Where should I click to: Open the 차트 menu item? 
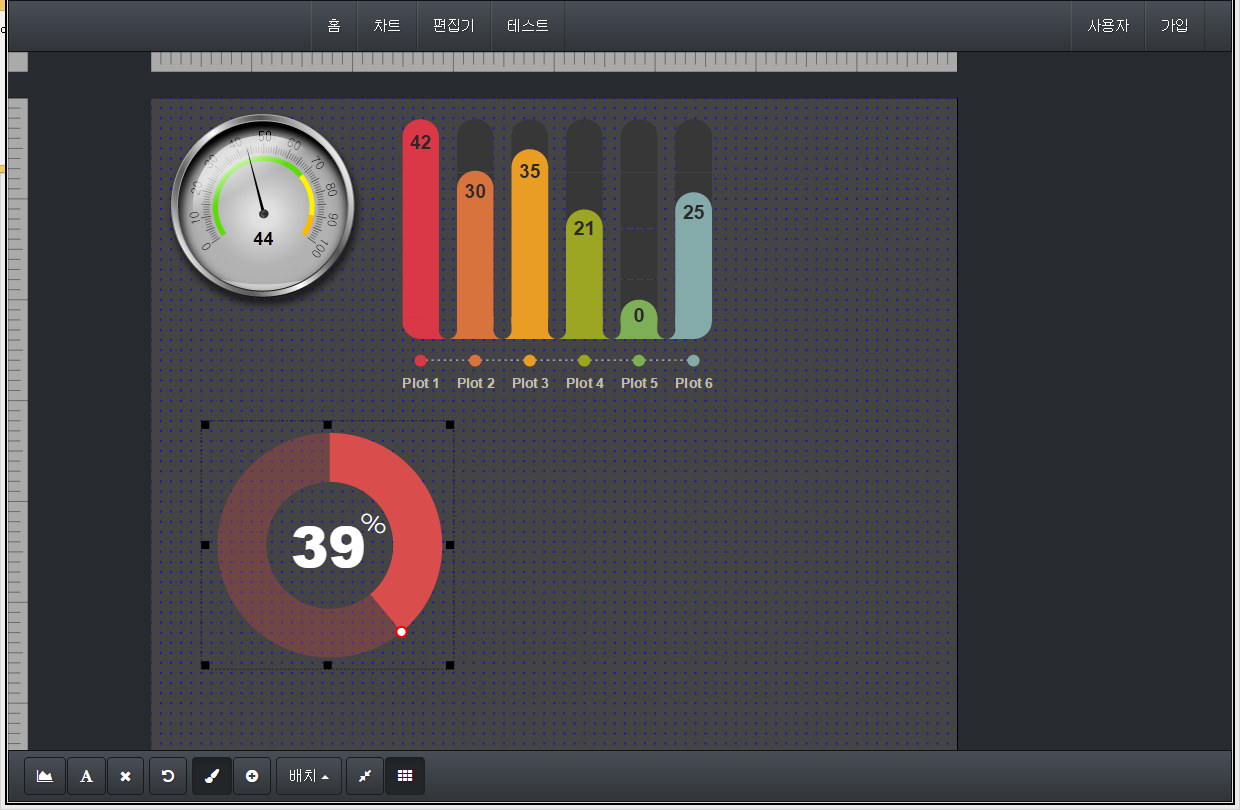coord(387,26)
